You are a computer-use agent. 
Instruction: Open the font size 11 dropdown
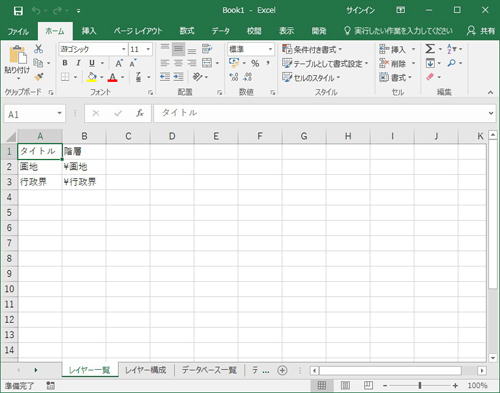(x=148, y=49)
